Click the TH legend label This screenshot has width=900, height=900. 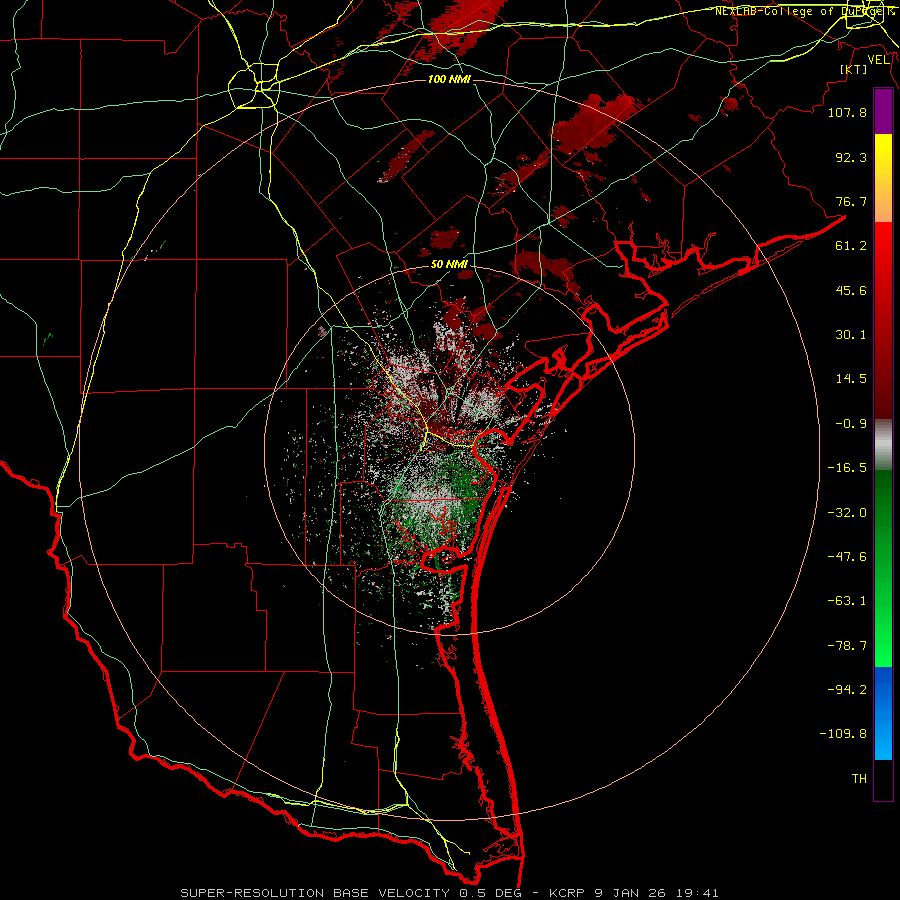[x=859, y=779]
